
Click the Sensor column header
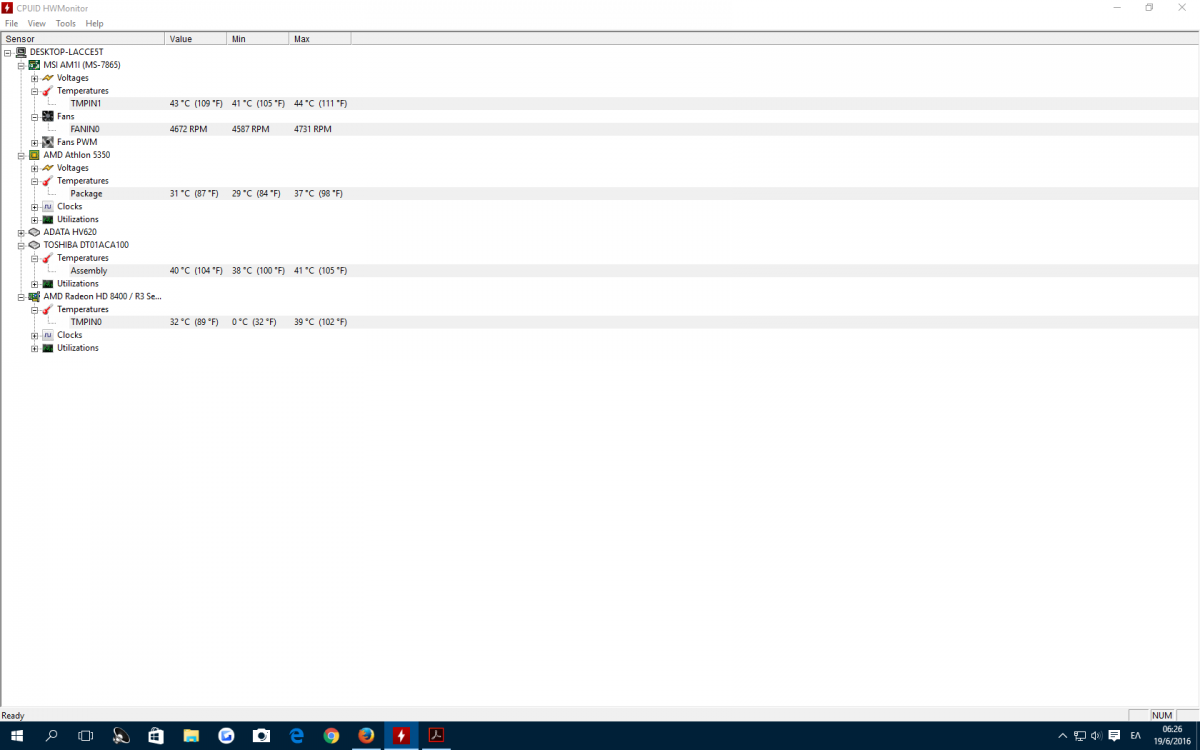[83, 39]
